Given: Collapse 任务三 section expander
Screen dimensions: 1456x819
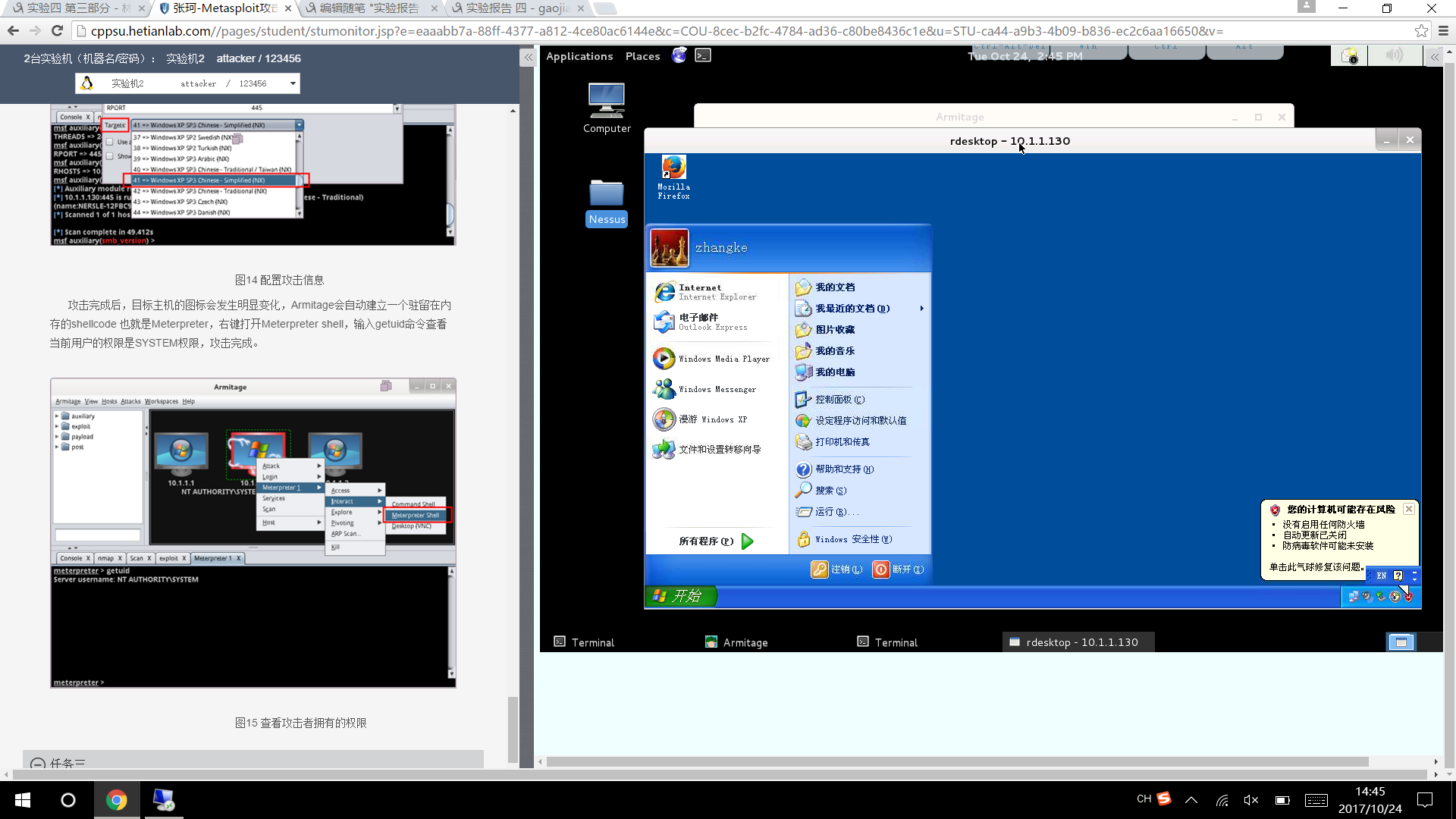Looking at the screenshot, I should tap(38, 764).
